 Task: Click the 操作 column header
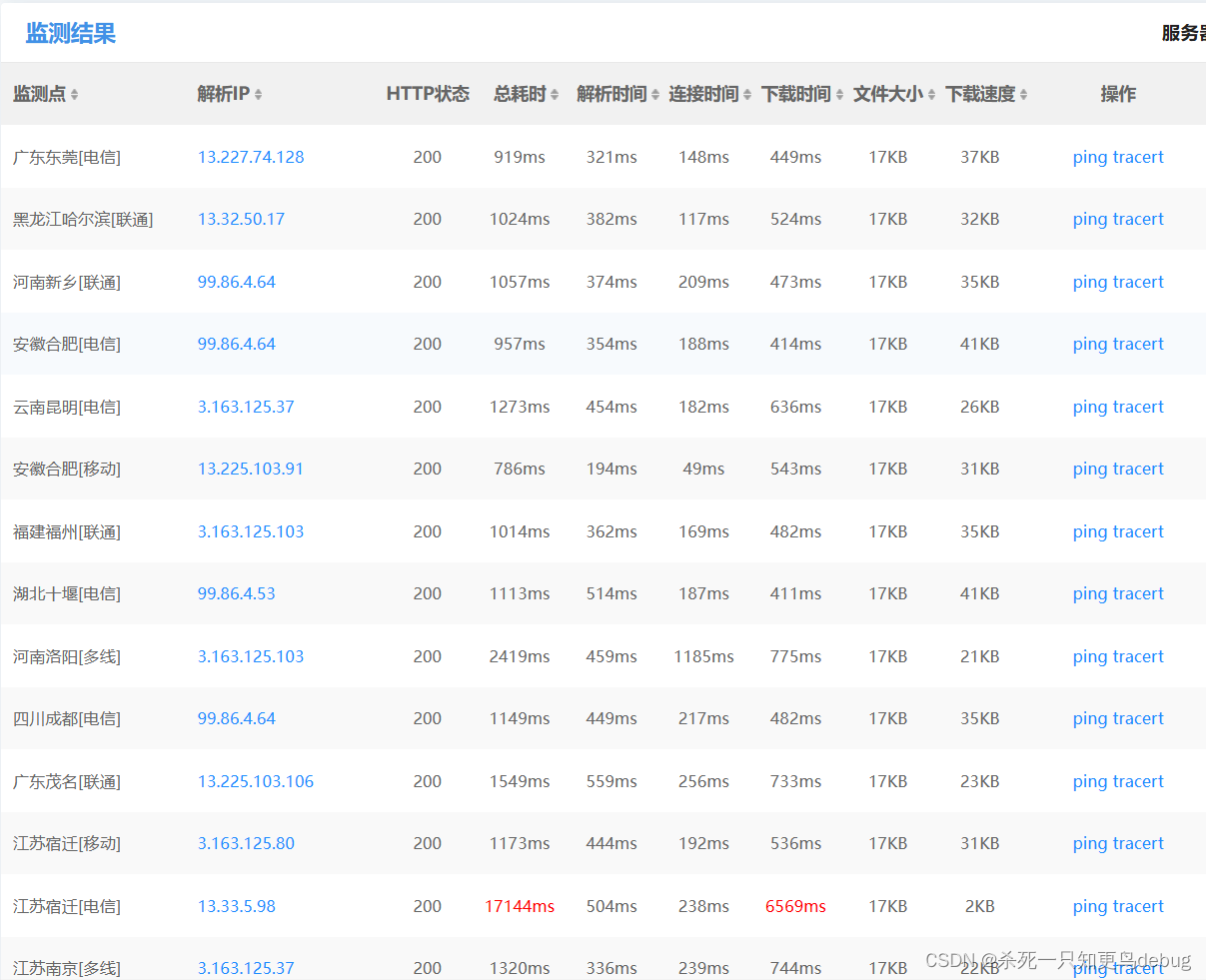click(x=1118, y=94)
